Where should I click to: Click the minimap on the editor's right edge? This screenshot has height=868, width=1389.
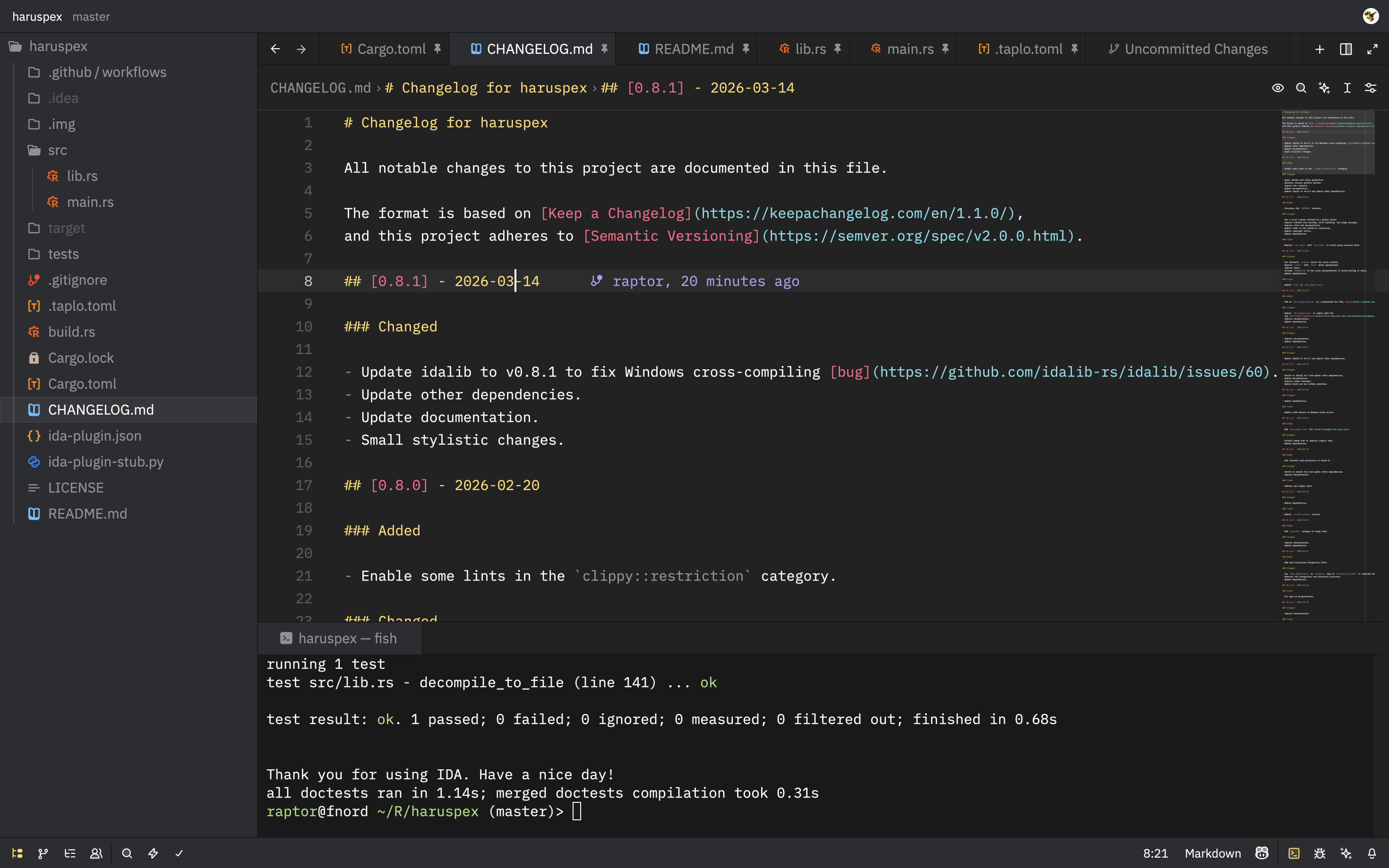(x=1328, y=366)
